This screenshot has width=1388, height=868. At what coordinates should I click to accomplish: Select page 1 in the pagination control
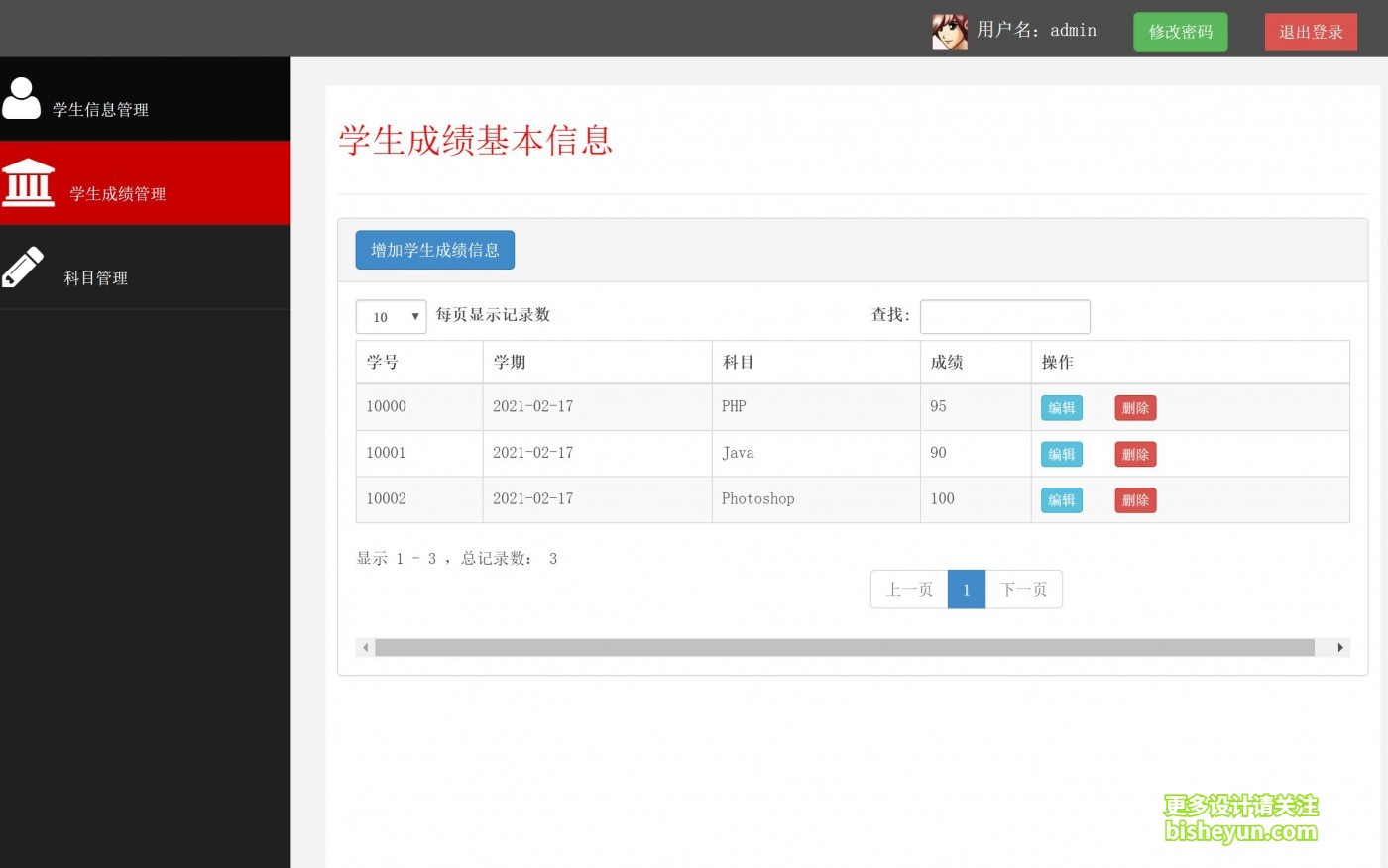pyautogui.click(x=966, y=589)
